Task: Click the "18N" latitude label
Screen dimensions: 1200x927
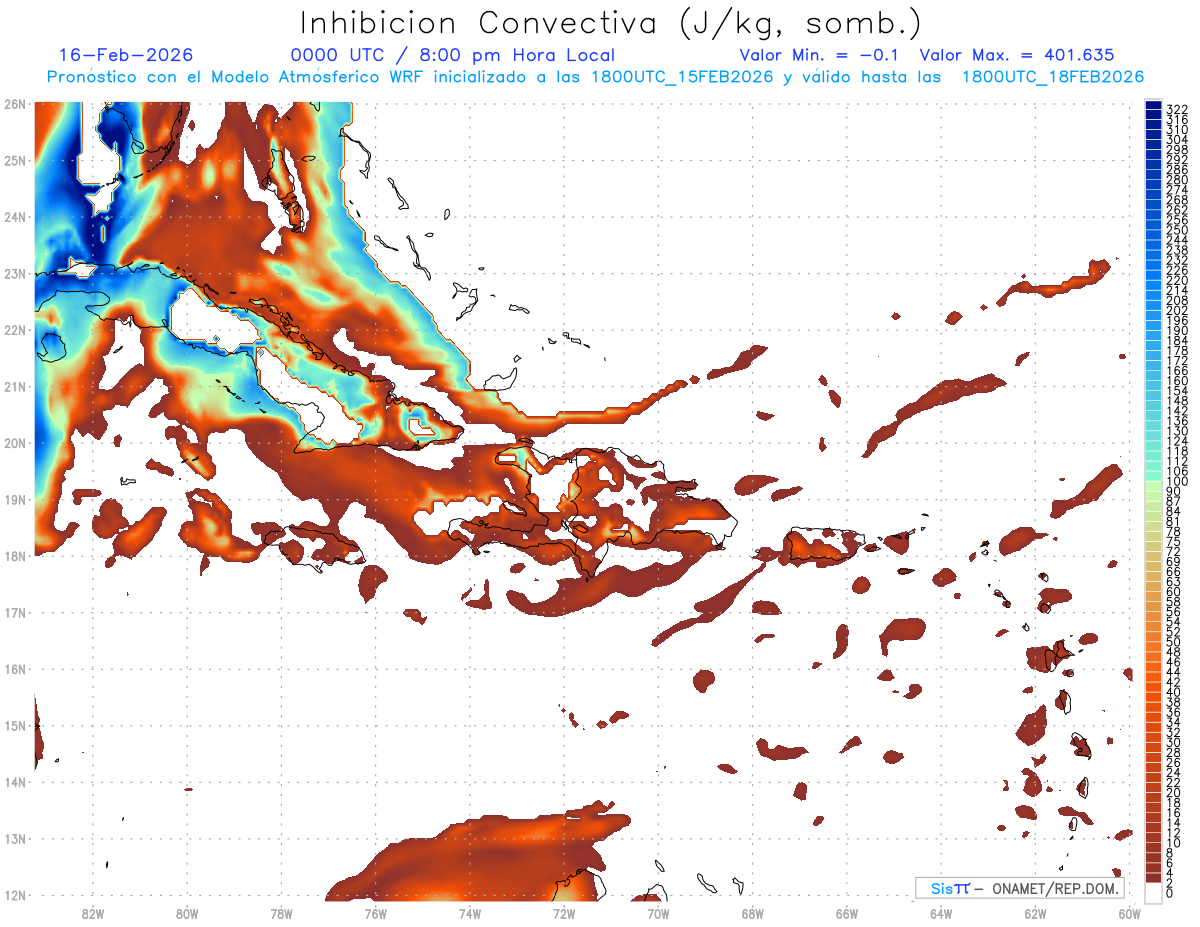Action: [x=14, y=556]
